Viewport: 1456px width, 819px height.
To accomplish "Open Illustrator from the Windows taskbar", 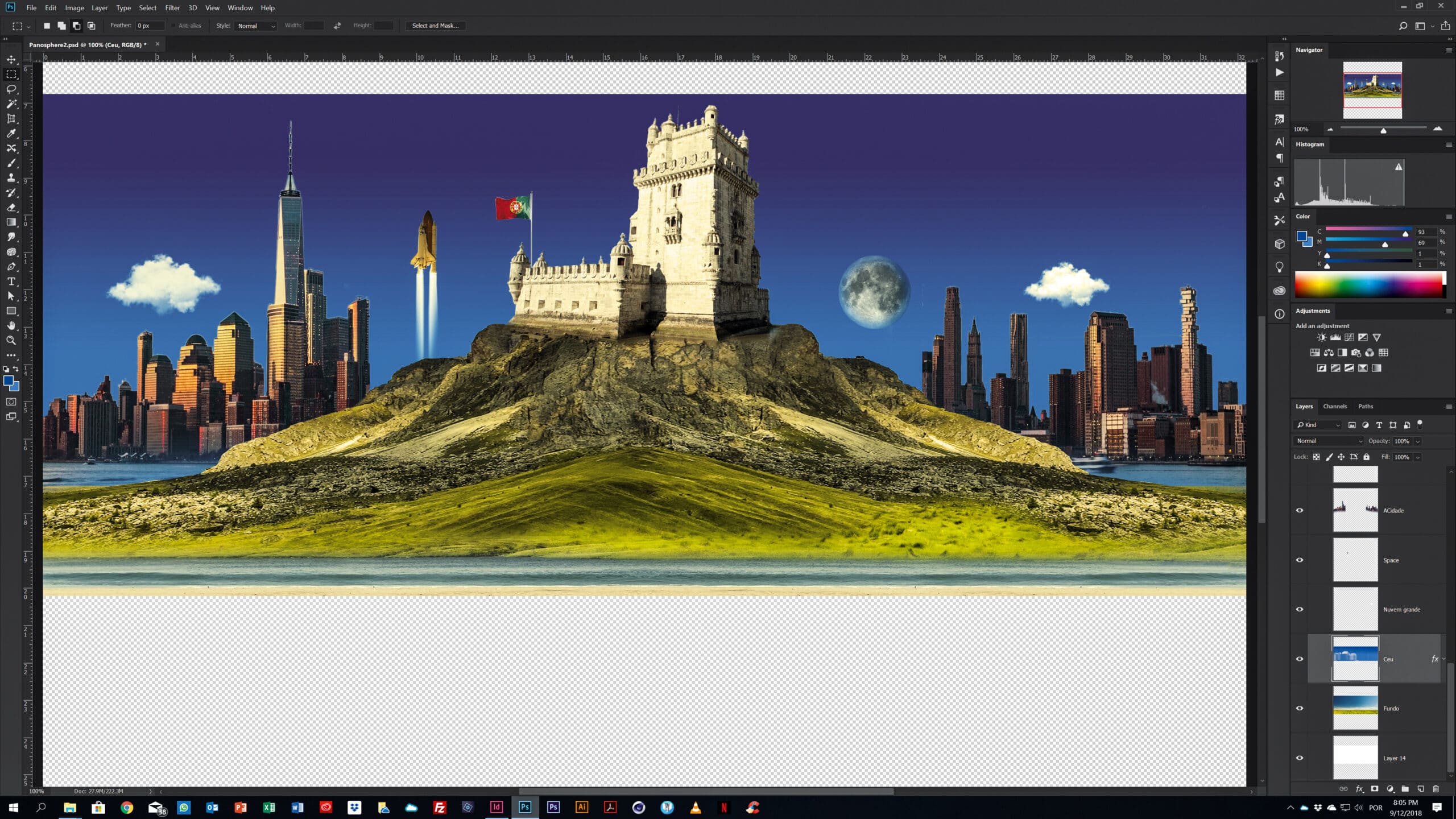I will click(x=581, y=807).
